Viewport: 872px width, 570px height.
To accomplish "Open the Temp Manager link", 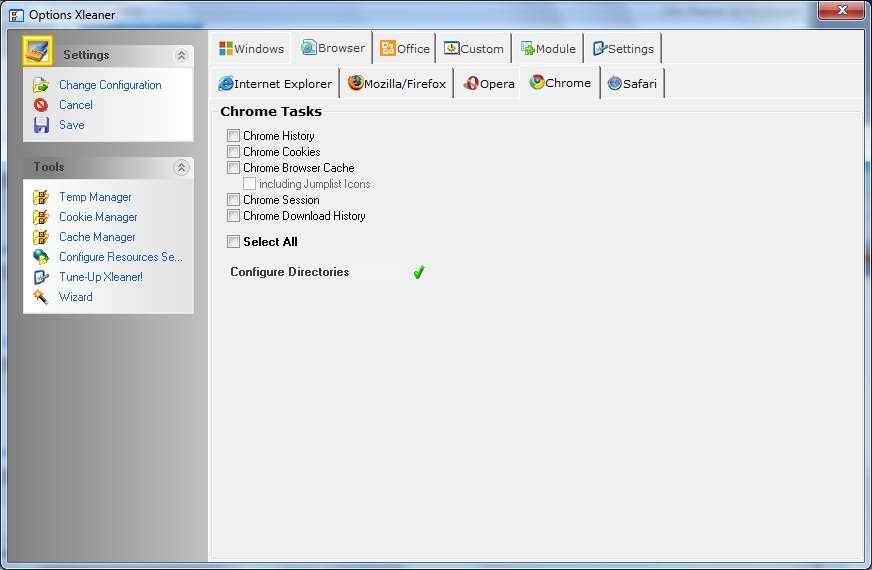I will pos(95,197).
